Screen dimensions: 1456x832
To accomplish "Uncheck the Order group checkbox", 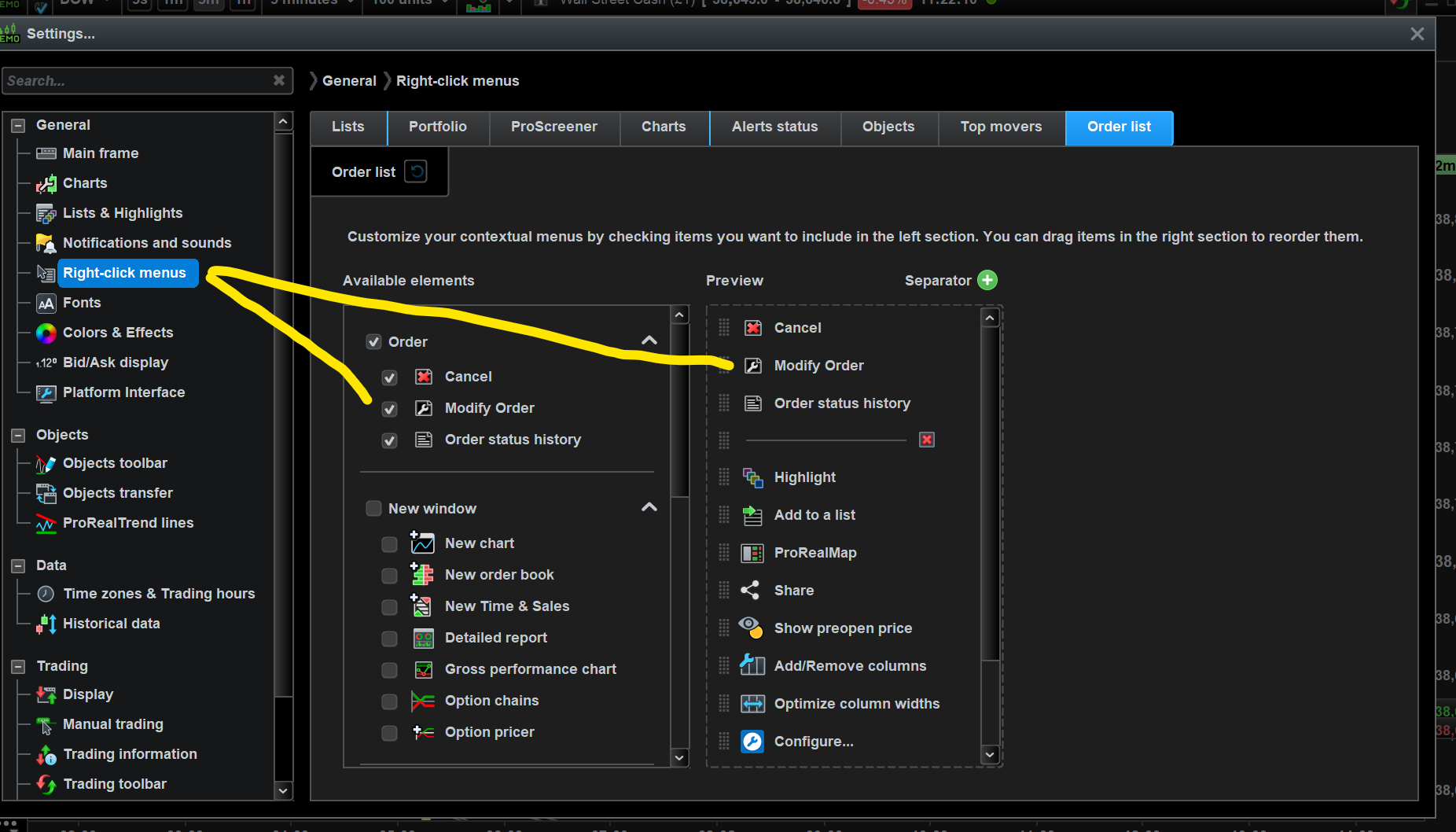I will click(374, 342).
